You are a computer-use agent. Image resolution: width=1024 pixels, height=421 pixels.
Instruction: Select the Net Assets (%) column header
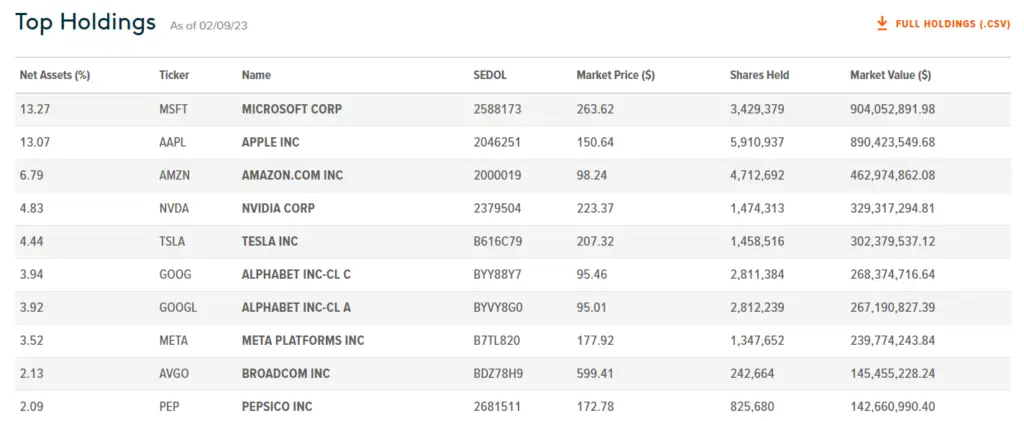click(55, 75)
